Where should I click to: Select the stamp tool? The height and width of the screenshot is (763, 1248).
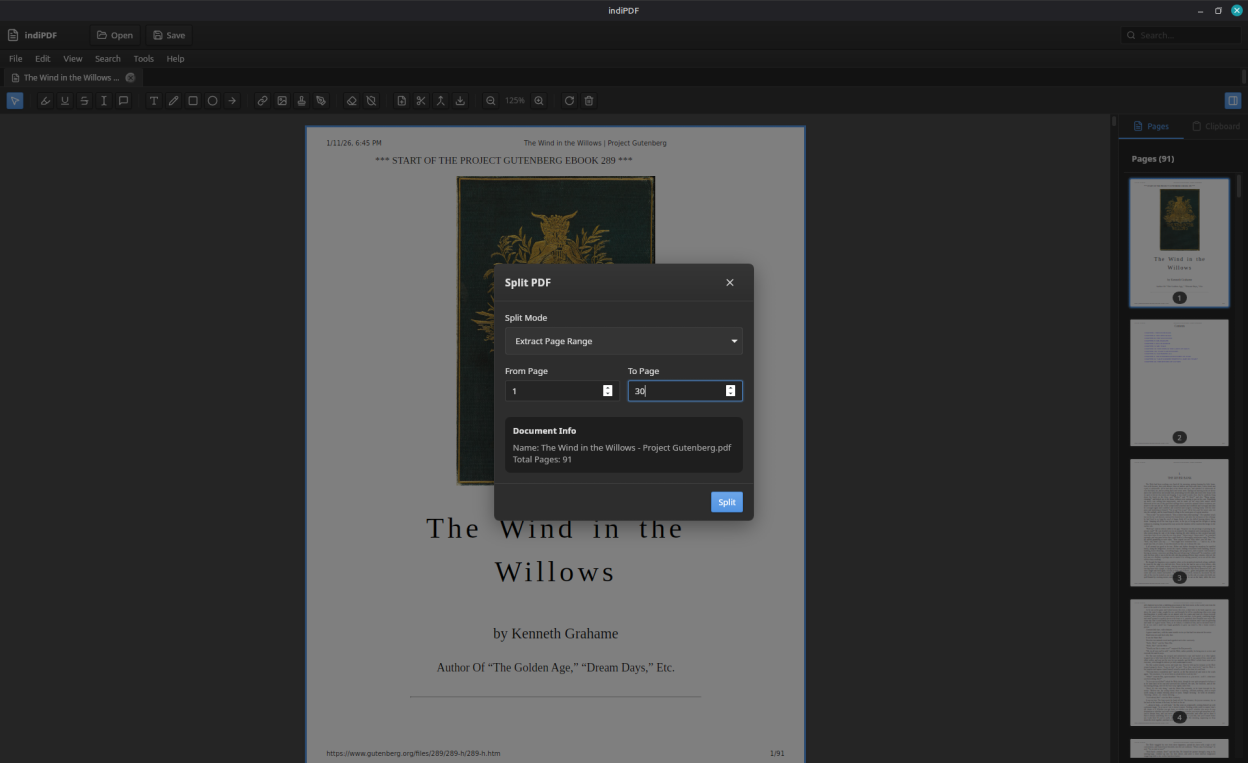click(x=301, y=101)
